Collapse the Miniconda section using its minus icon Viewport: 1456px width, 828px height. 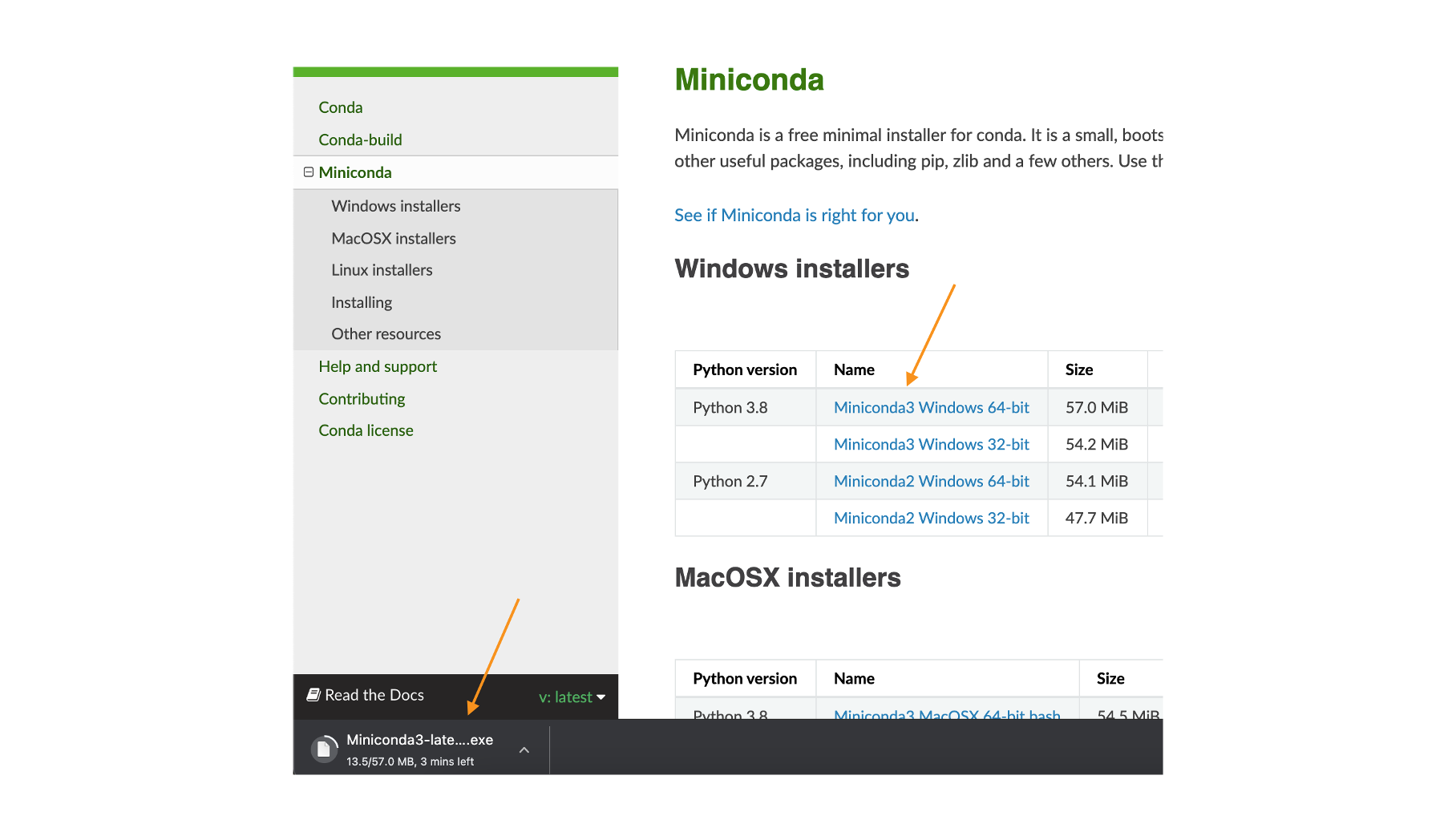point(309,172)
